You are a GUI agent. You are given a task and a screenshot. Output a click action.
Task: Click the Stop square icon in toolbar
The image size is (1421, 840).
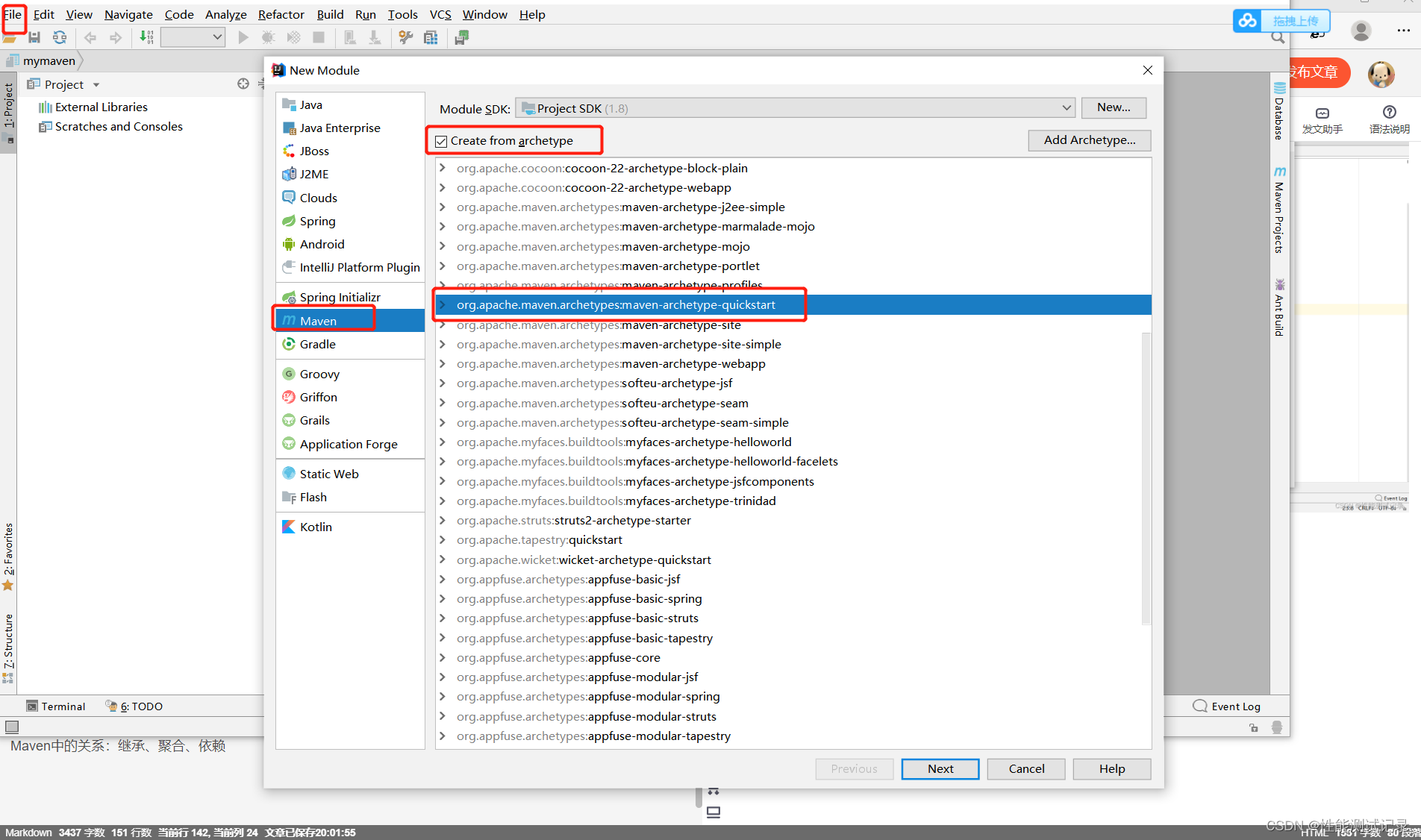click(319, 37)
